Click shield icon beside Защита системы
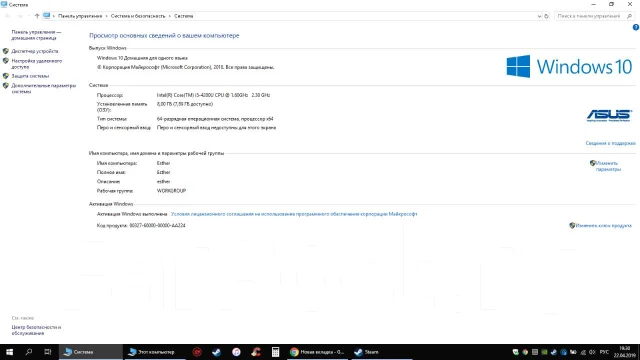The height and width of the screenshot is (360, 640). [x=6, y=76]
